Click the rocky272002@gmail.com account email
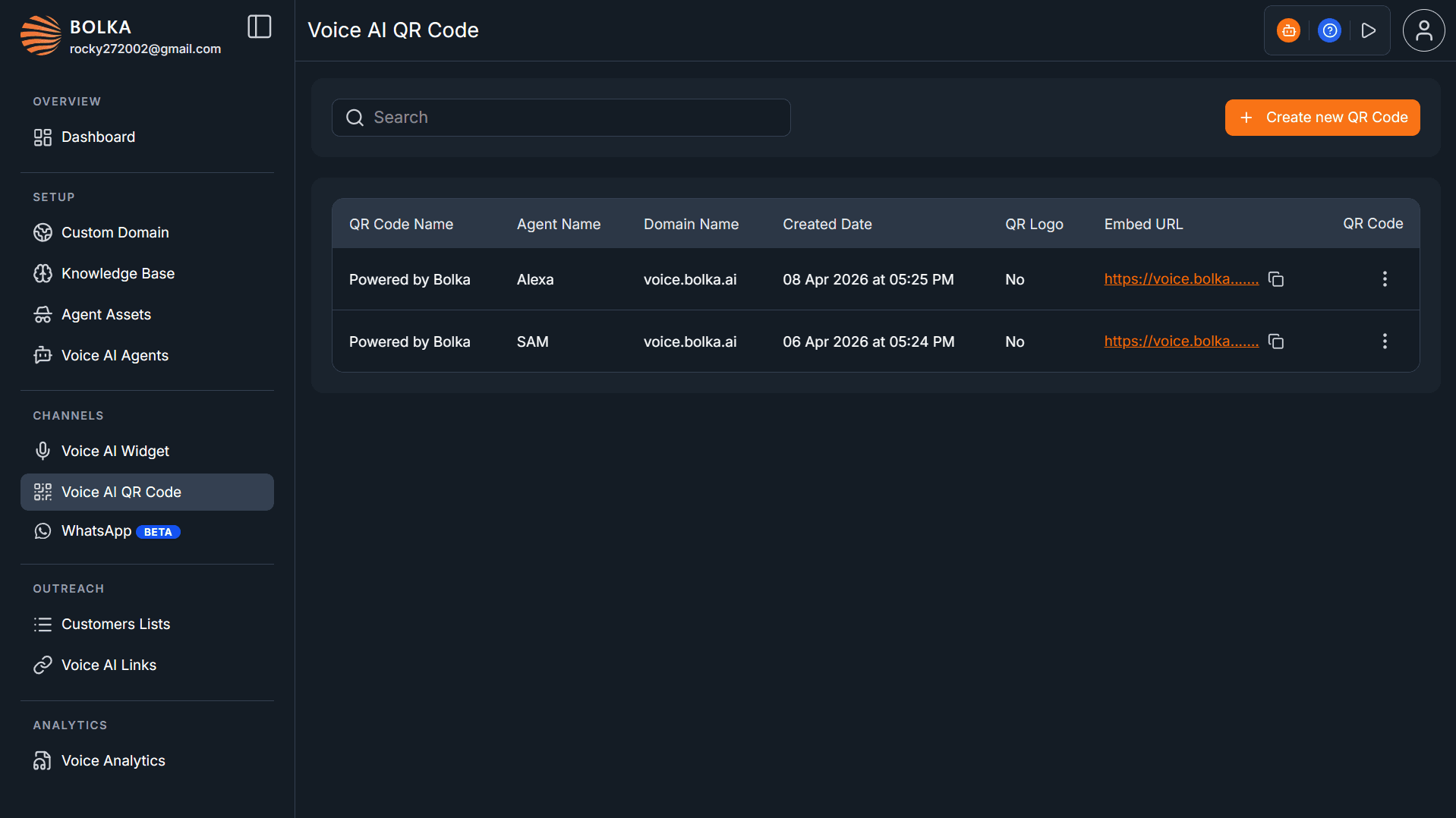 [x=145, y=49]
